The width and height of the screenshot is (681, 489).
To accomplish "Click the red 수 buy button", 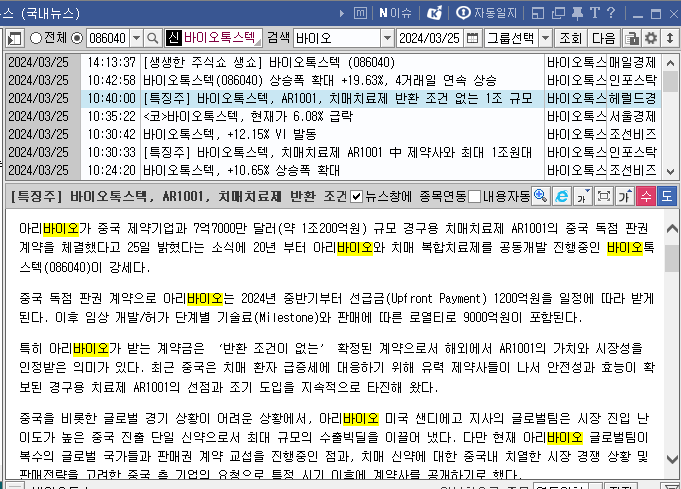I will pos(646,196).
